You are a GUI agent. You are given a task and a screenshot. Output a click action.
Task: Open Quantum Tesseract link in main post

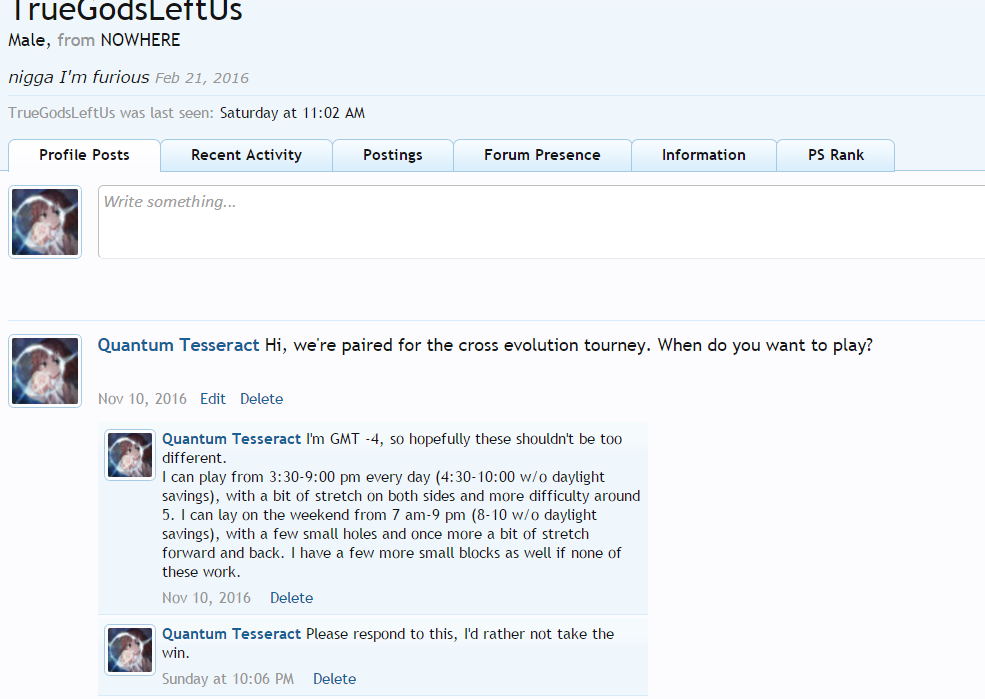(x=178, y=345)
